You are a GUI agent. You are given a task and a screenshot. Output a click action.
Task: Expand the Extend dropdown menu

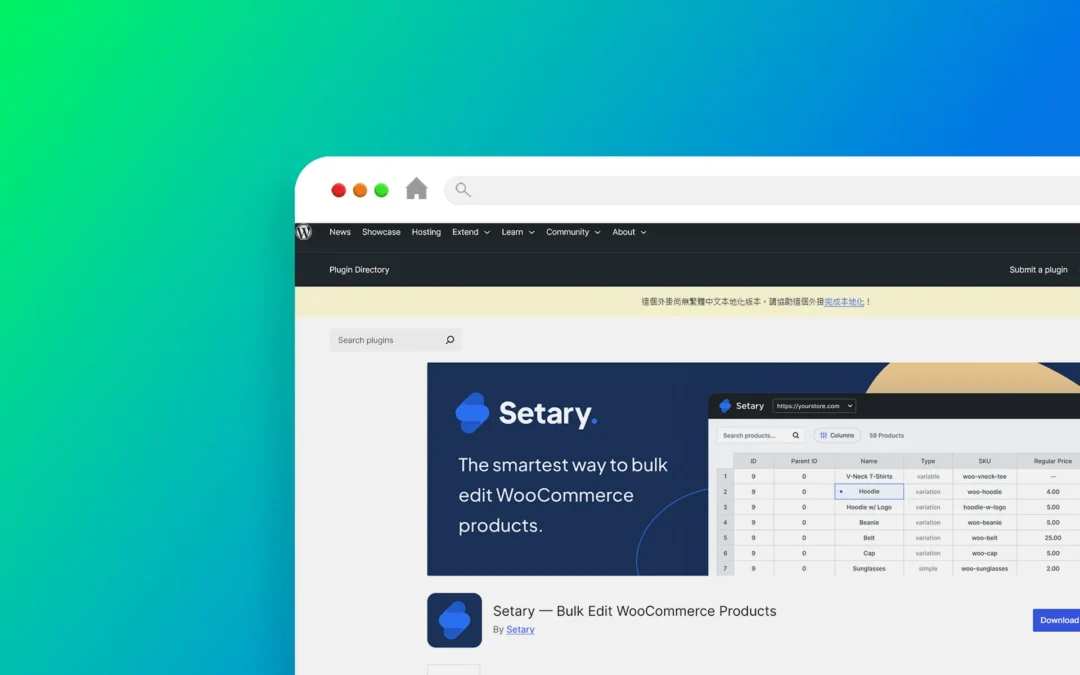(x=471, y=232)
